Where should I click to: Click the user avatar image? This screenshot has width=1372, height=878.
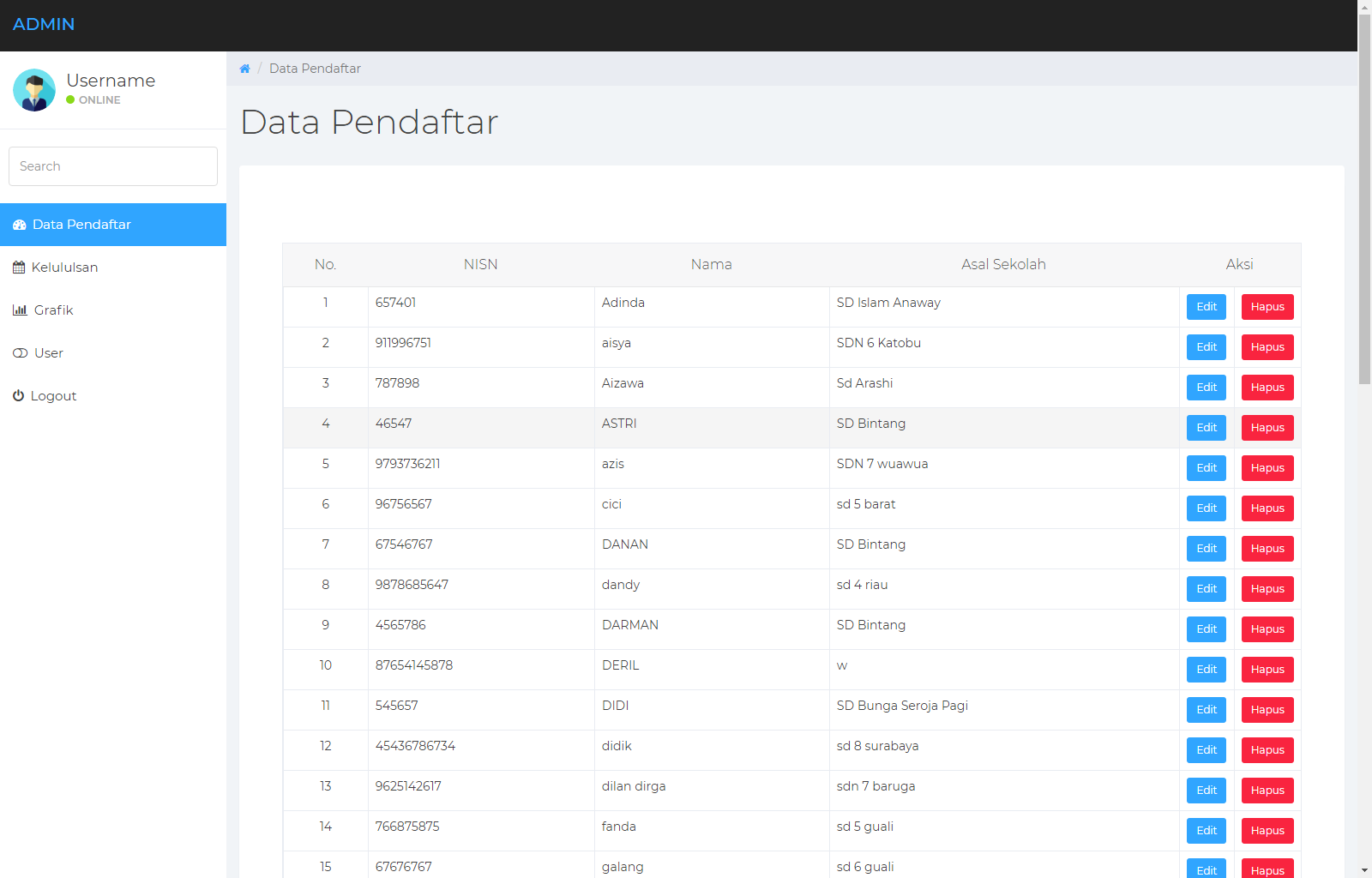click(34, 90)
